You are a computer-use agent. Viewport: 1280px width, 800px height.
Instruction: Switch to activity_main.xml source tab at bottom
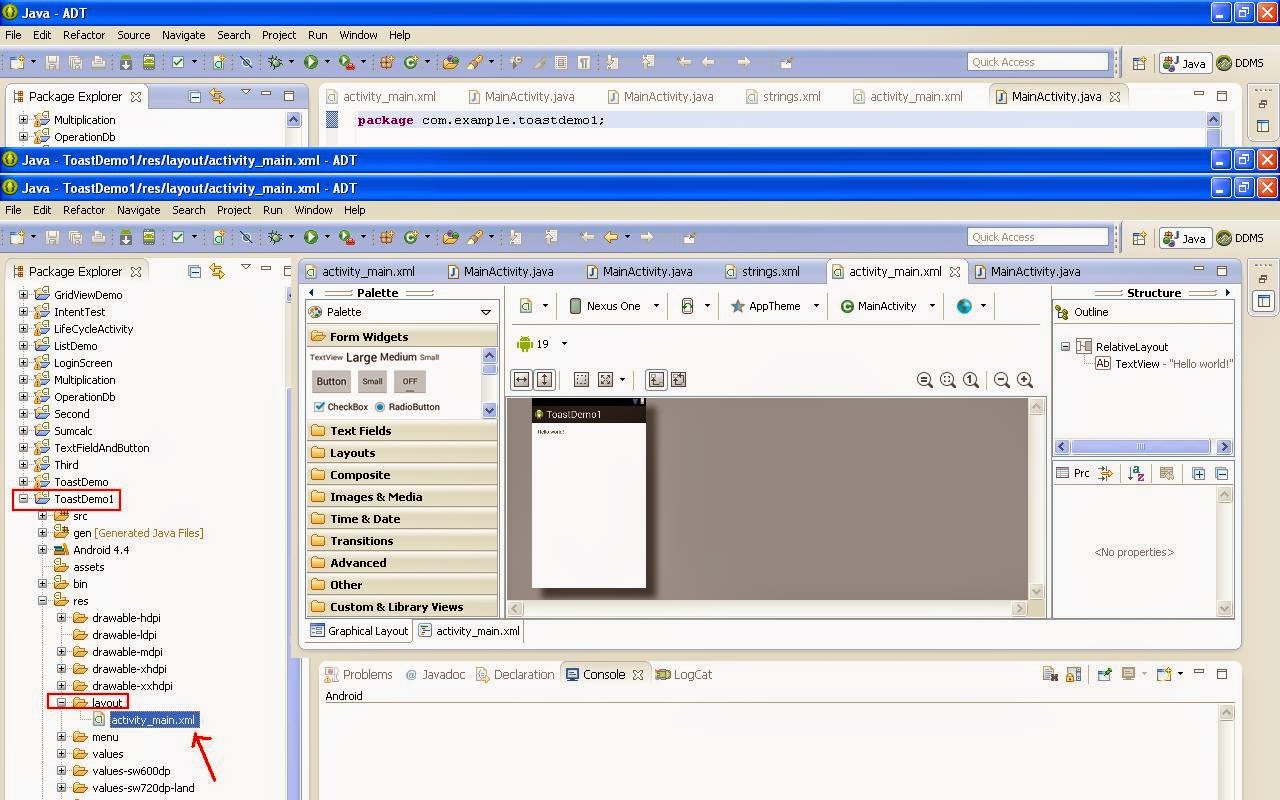click(469, 631)
